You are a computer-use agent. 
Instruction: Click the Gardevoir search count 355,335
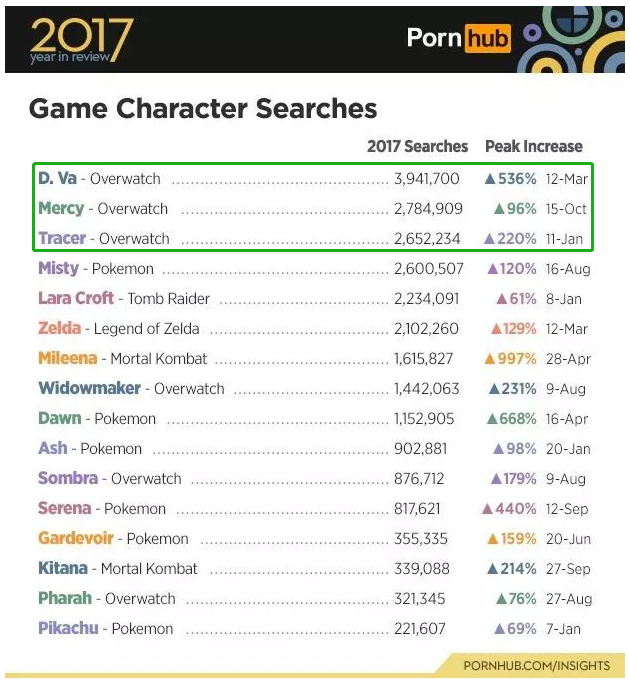tap(421, 539)
